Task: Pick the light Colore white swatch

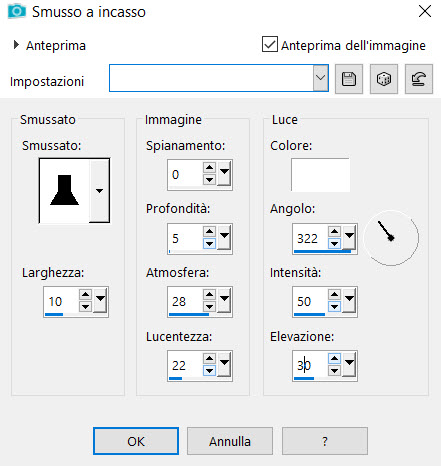Action: point(320,175)
